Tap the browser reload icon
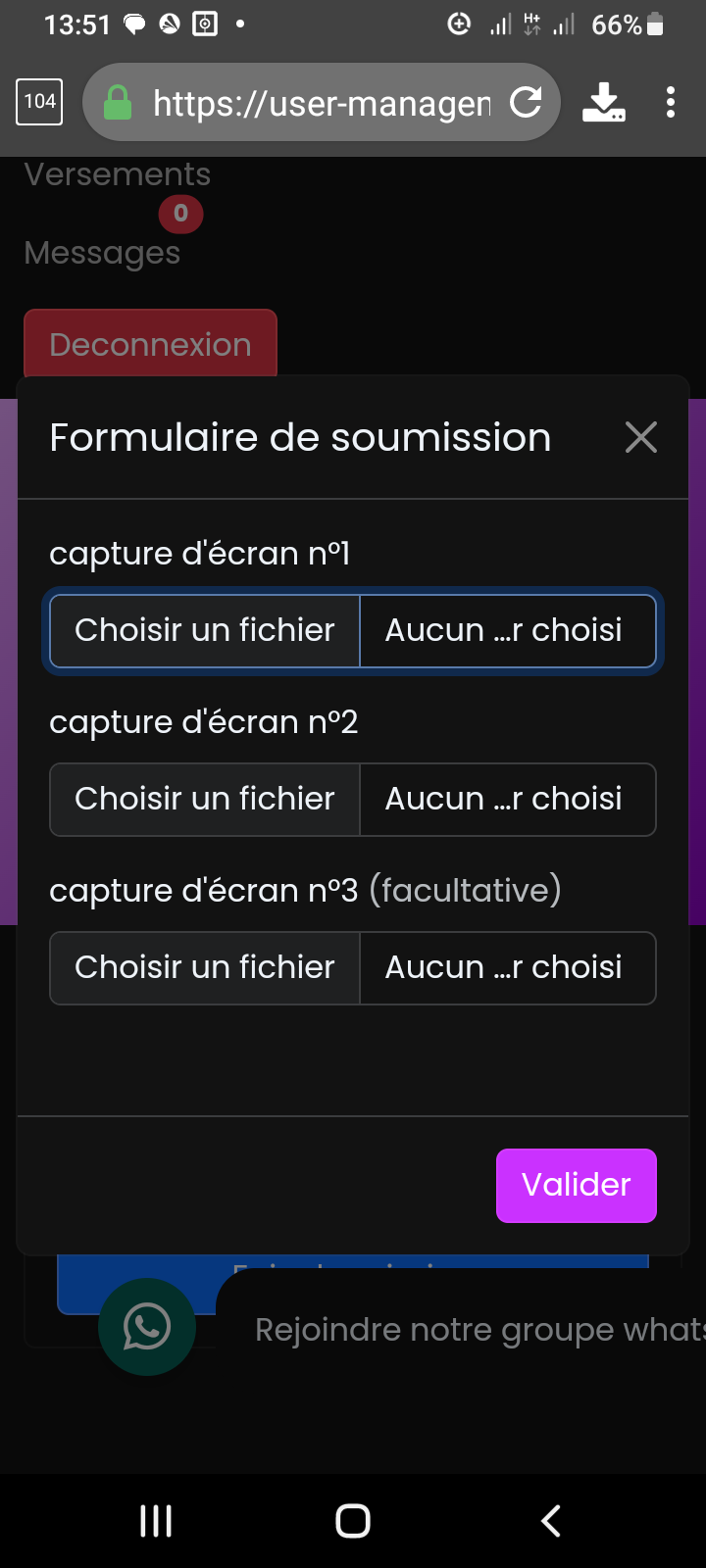 coord(527,102)
